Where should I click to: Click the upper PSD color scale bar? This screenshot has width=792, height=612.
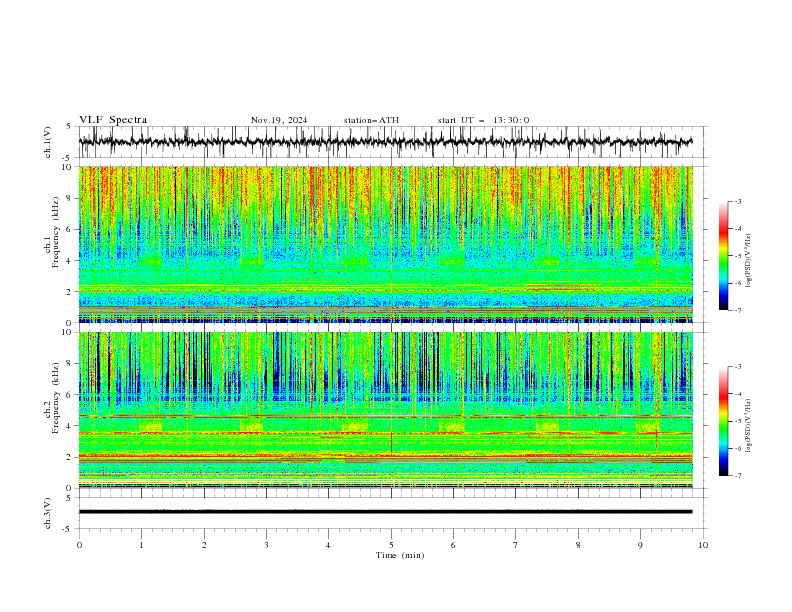[724, 256]
